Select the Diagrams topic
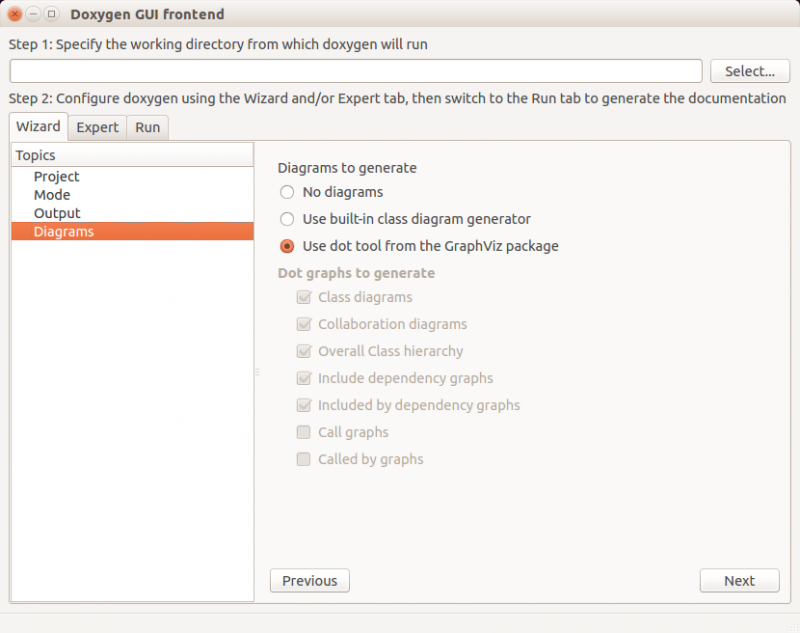The image size is (800, 633). click(63, 232)
